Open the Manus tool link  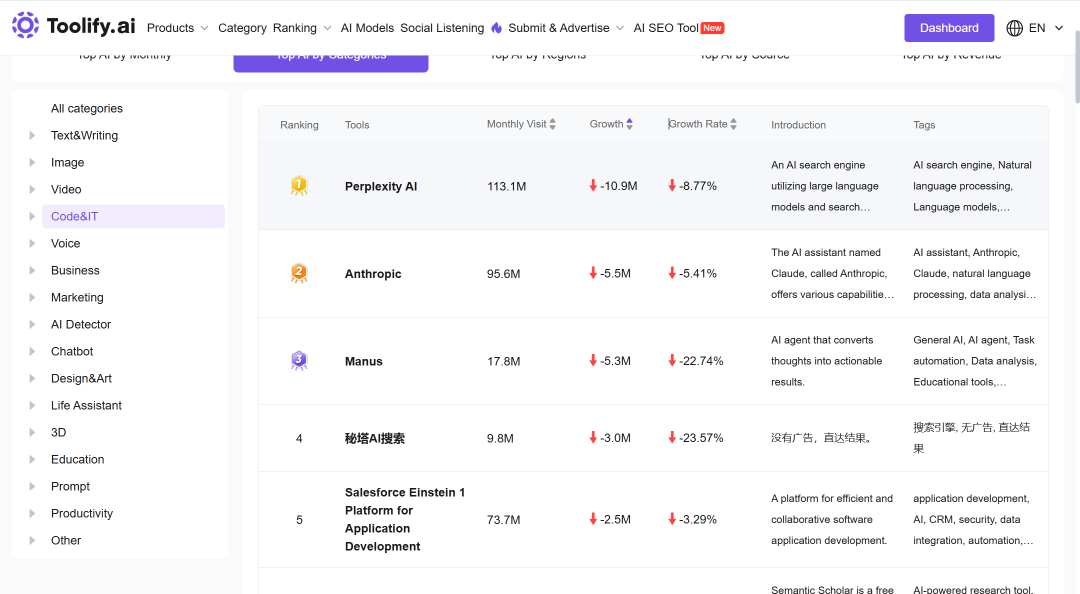pyautogui.click(x=364, y=361)
